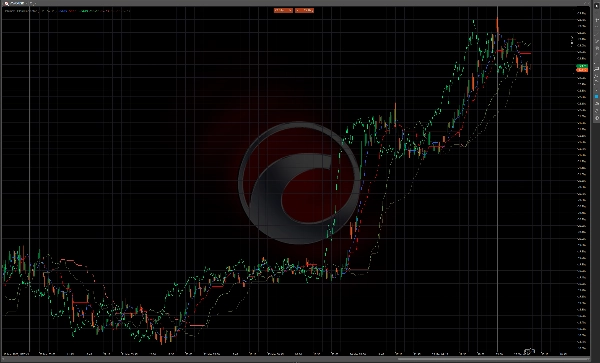Click the right orange button above the chart
The height and width of the screenshot is (363, 600).
pyautogui.click(x=304, y=10)
